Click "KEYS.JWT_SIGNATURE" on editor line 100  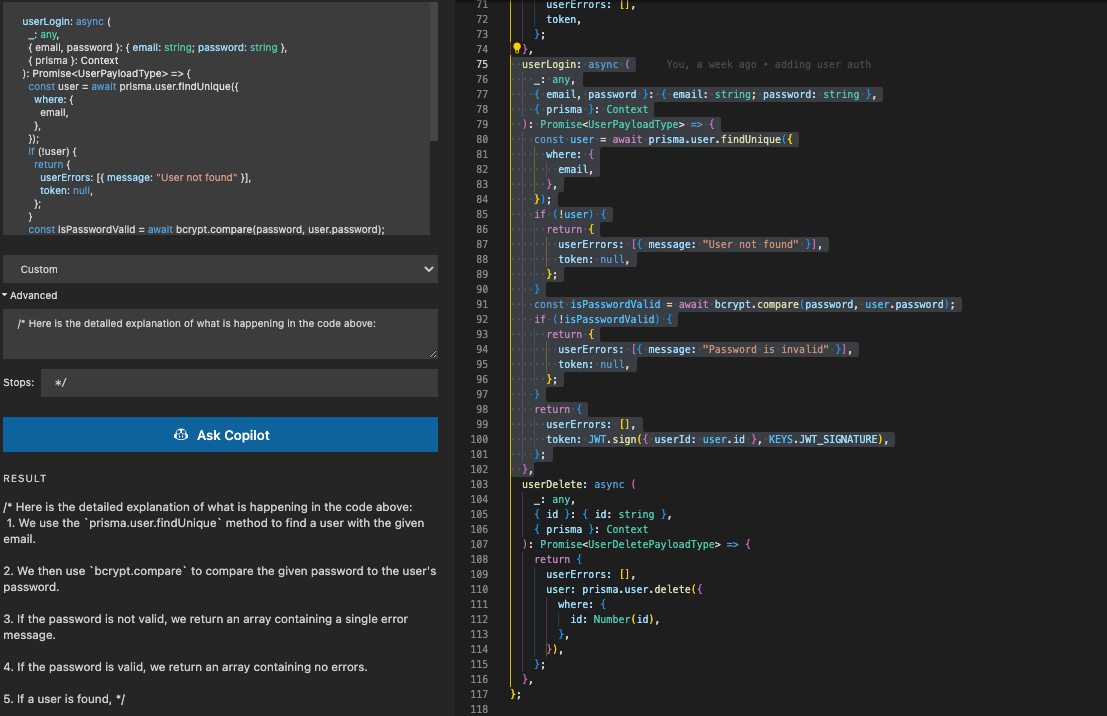click(823, 439)
